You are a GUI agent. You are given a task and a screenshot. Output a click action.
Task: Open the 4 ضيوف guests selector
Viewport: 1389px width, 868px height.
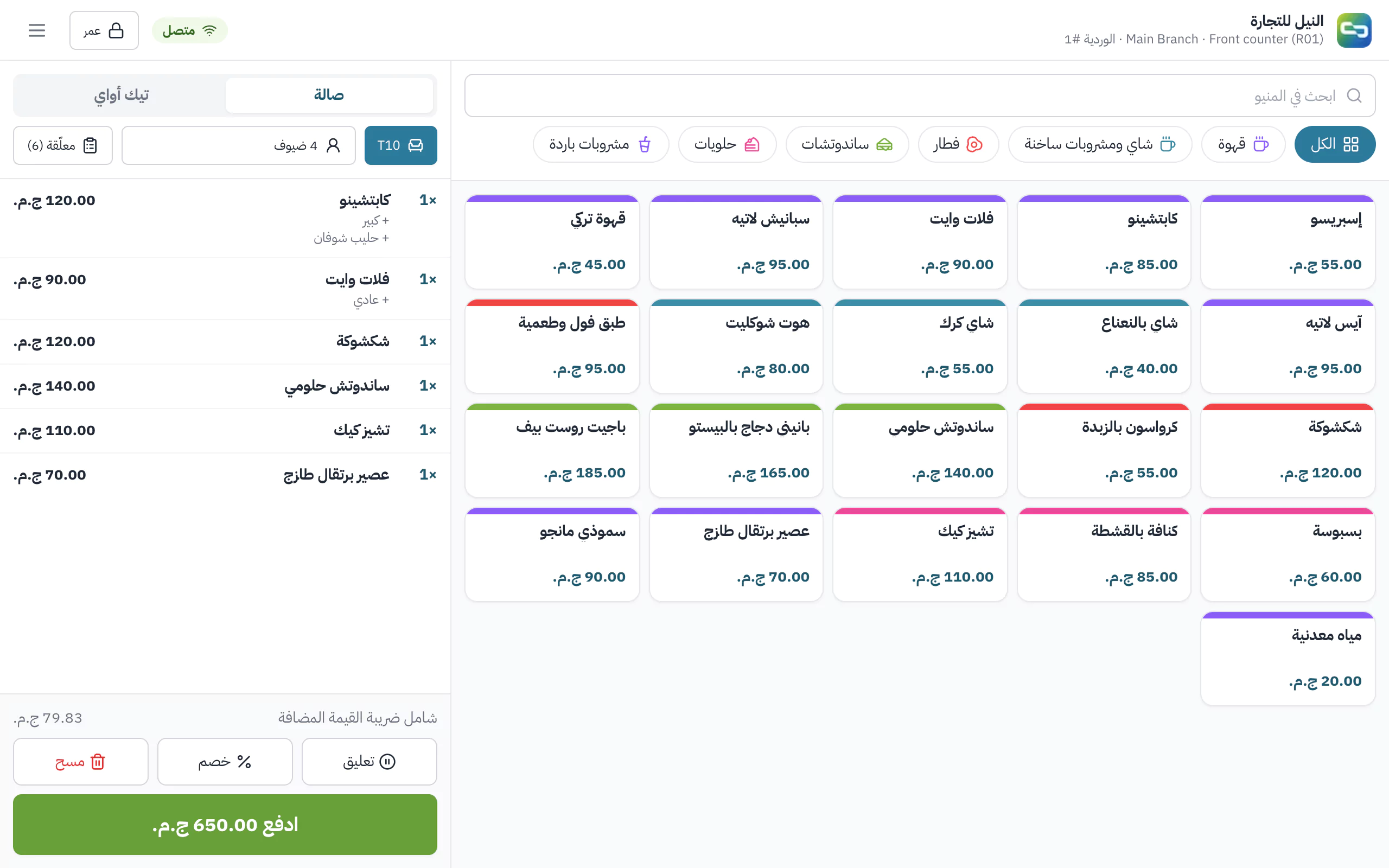238,145
